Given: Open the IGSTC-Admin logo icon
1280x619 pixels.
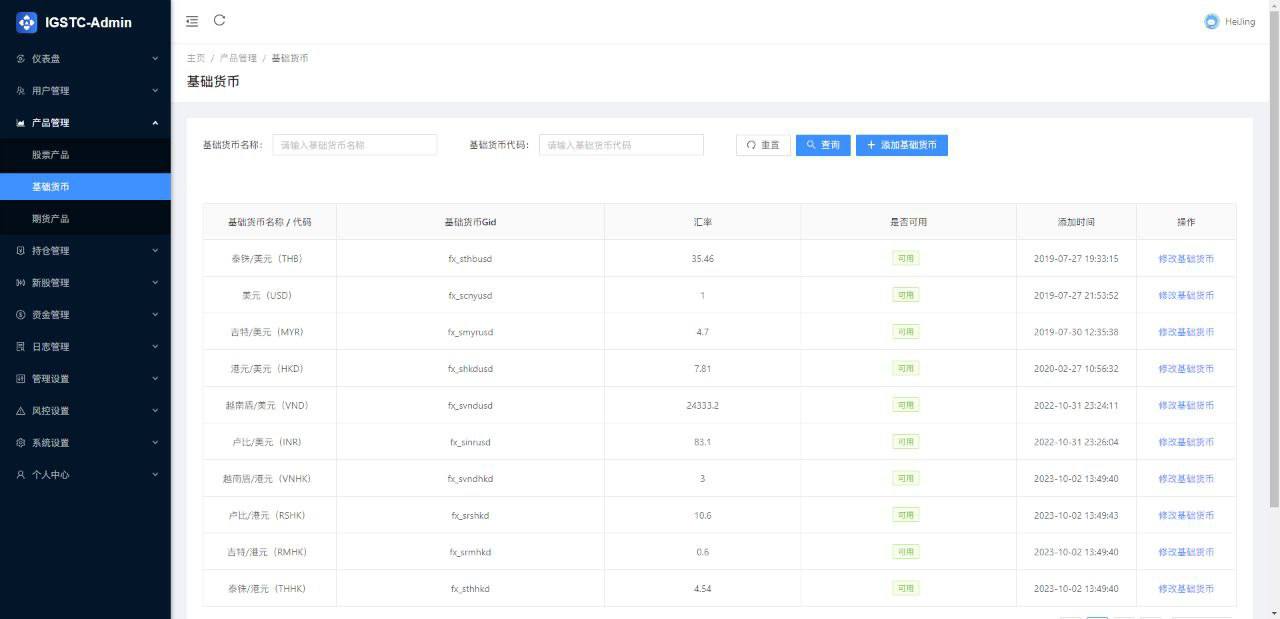Looking at the screenshot, I should point(24,21).
